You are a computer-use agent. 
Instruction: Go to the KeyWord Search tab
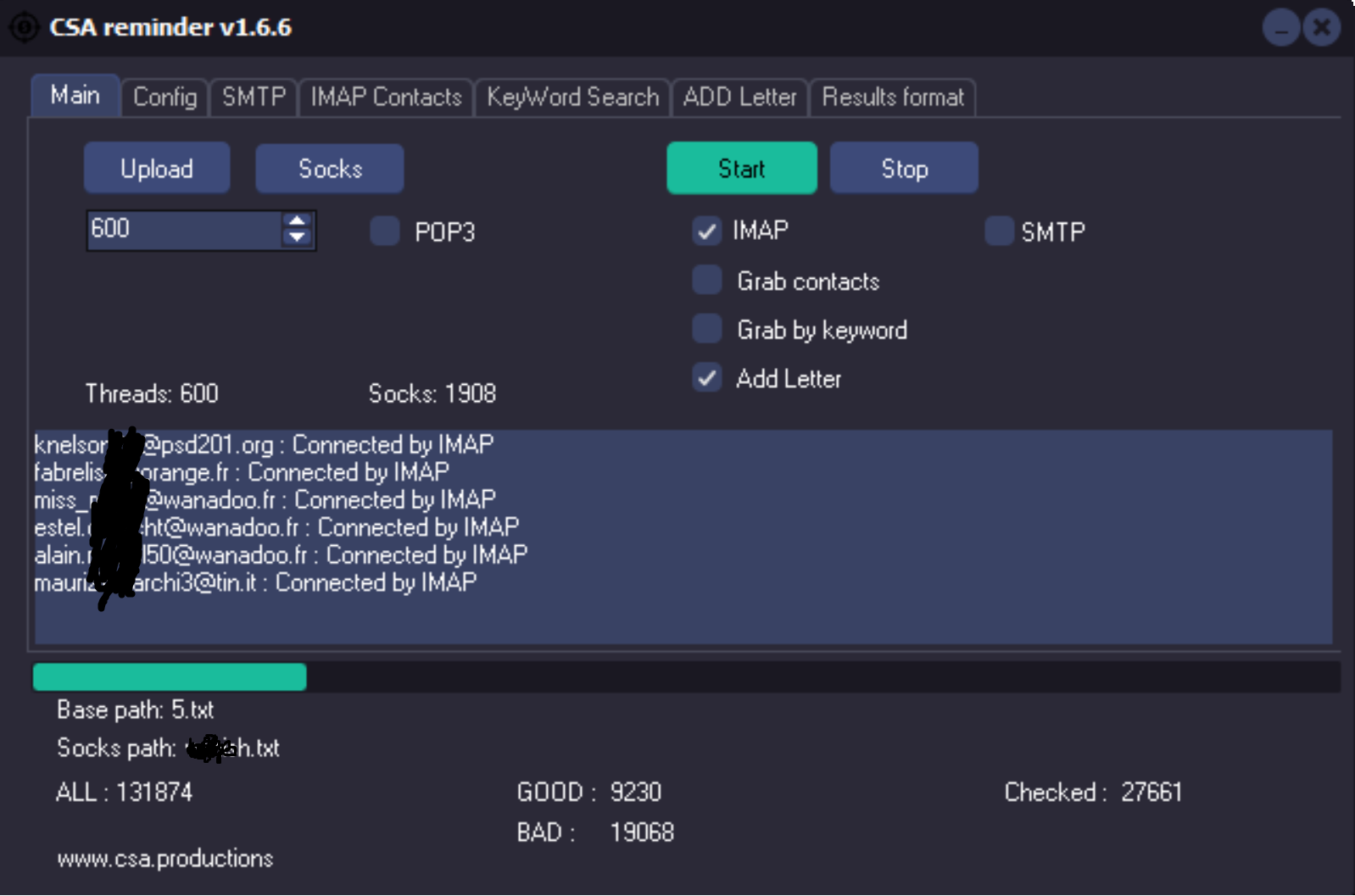click(x=572, y=97)
